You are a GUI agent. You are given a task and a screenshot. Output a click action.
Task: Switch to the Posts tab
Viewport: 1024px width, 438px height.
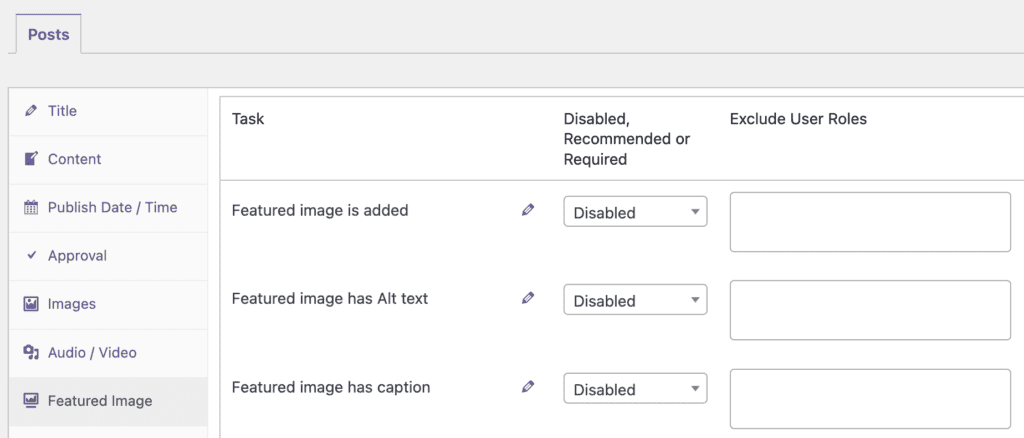[48, 35]
